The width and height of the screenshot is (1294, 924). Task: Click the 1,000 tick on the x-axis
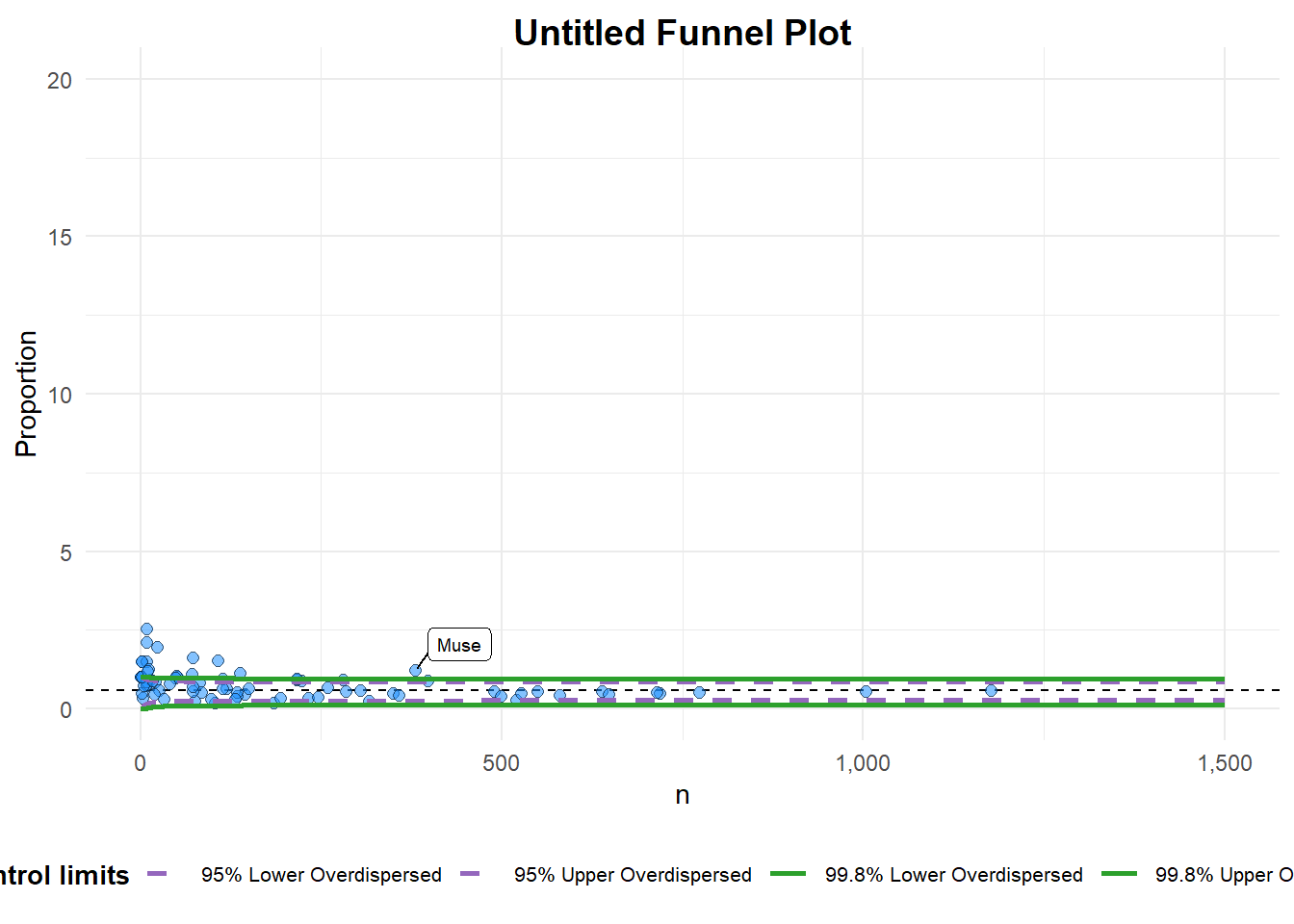click(863, 763)
